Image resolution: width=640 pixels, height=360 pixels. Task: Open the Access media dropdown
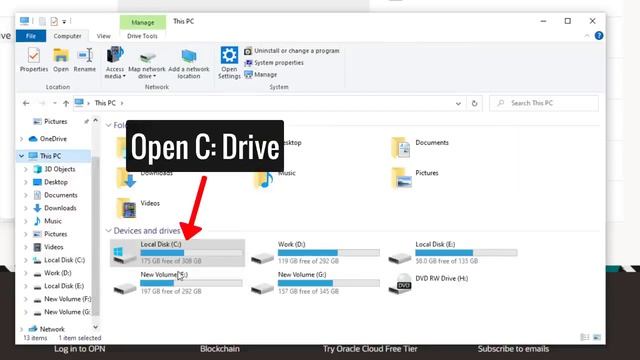click(x=115, y=62)
